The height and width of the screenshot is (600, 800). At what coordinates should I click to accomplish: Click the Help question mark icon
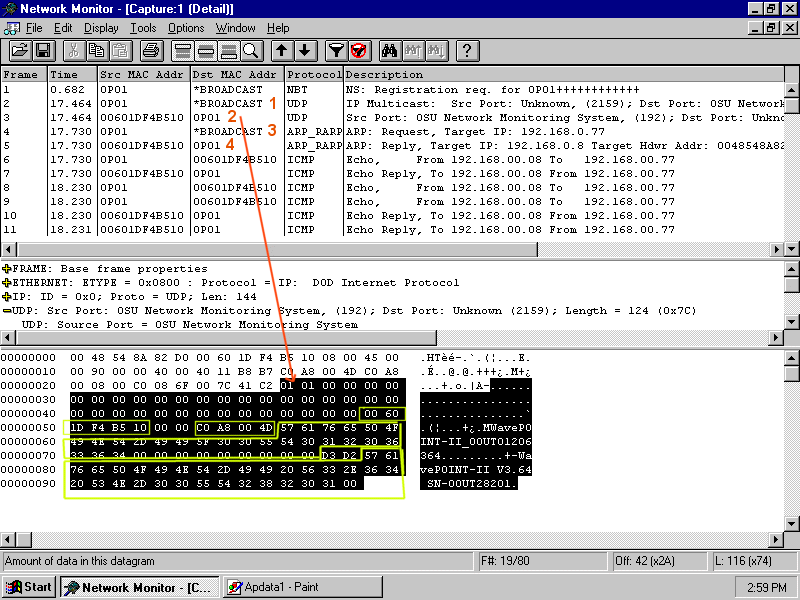(467, 51)
